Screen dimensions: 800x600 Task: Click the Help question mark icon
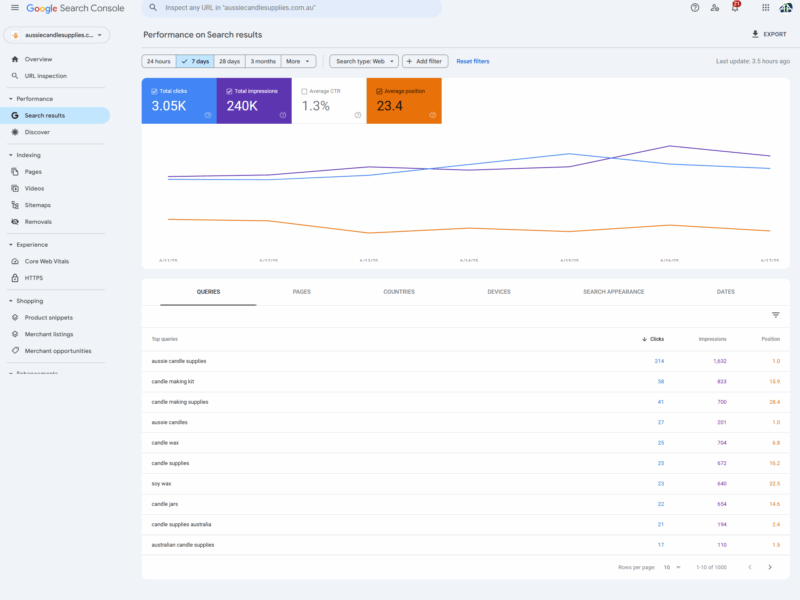coord(695,8)
